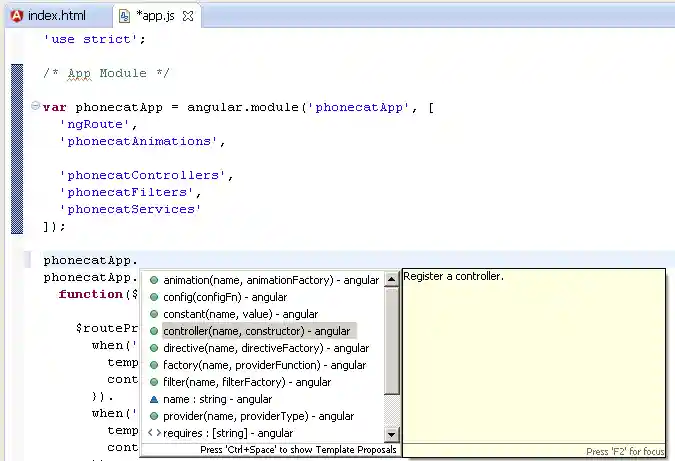Click the closing ]); line

pyautogui.click(x=54, y=226)
